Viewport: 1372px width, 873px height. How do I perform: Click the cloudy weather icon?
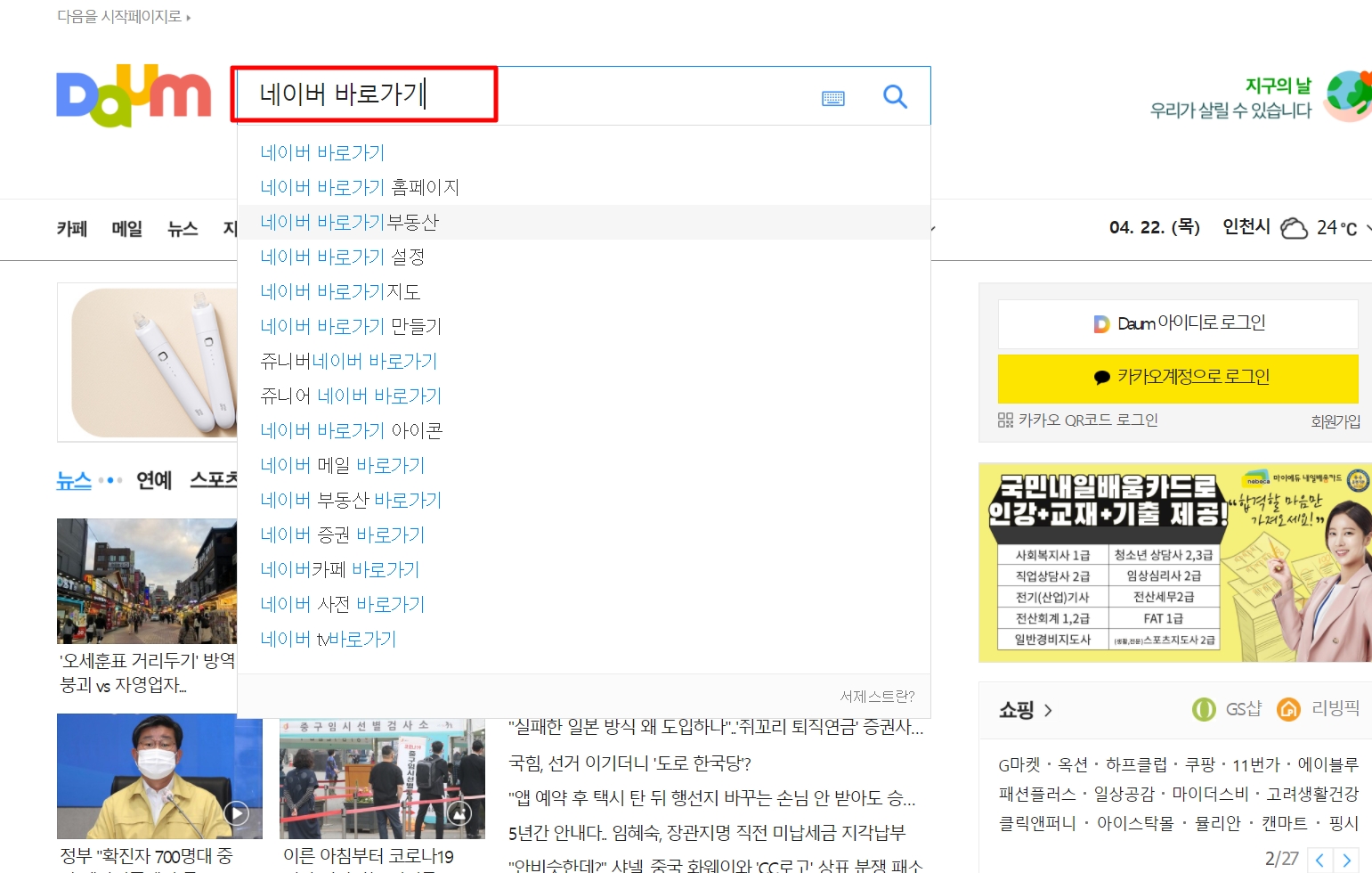[x=1294, y=228]
